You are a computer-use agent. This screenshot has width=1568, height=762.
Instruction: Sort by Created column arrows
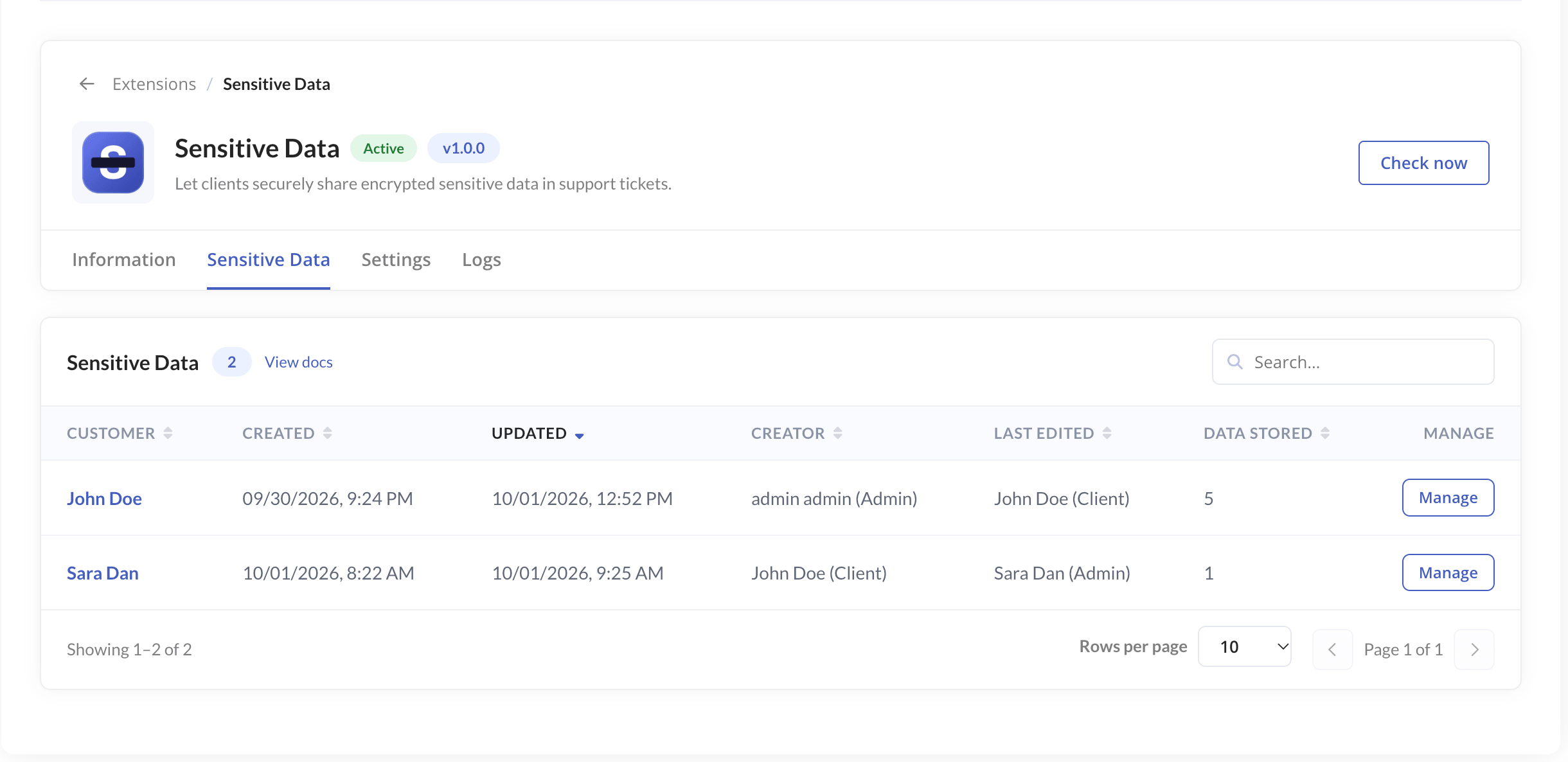[x=328, y=433]
